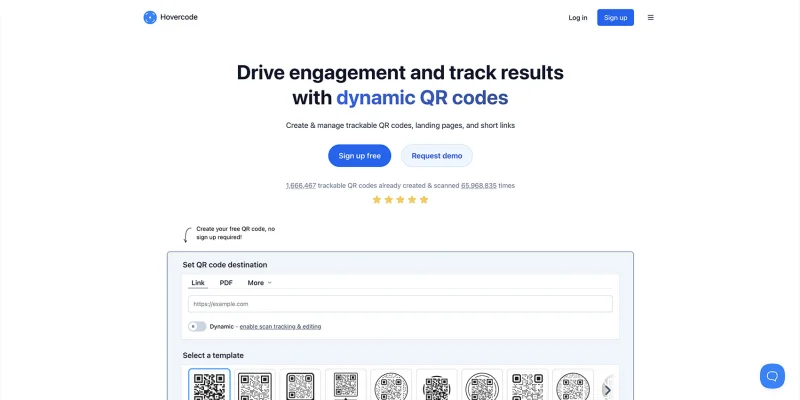Choose the second QR code template
The height and width of the screenshot is (400, 800).
tap(255, 386)
